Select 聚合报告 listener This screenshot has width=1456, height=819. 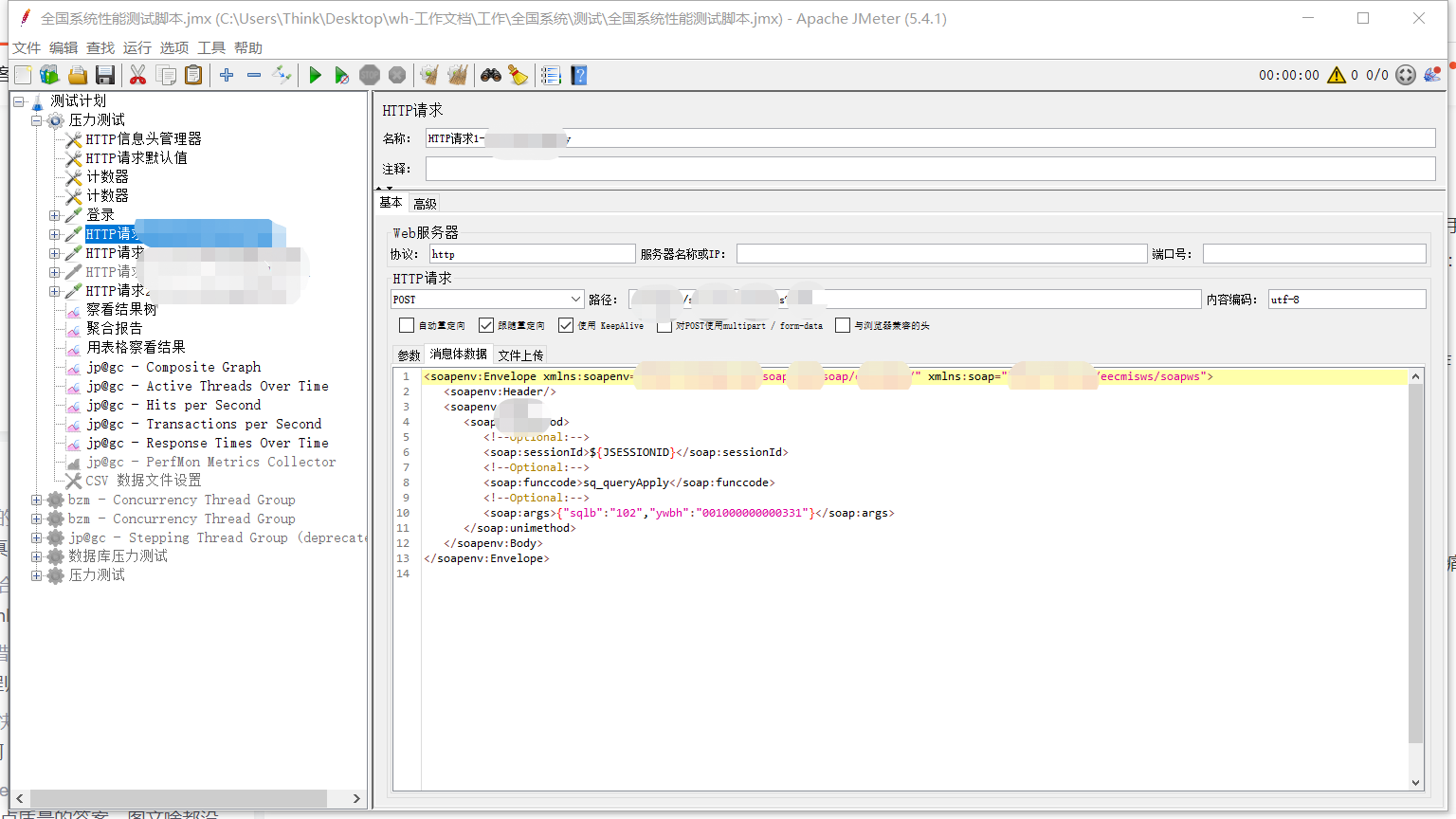[115, 329]
